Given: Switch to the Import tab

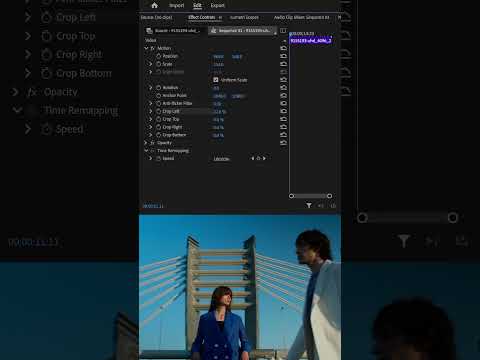Looking at the screenshot, I should click(177, 5).
